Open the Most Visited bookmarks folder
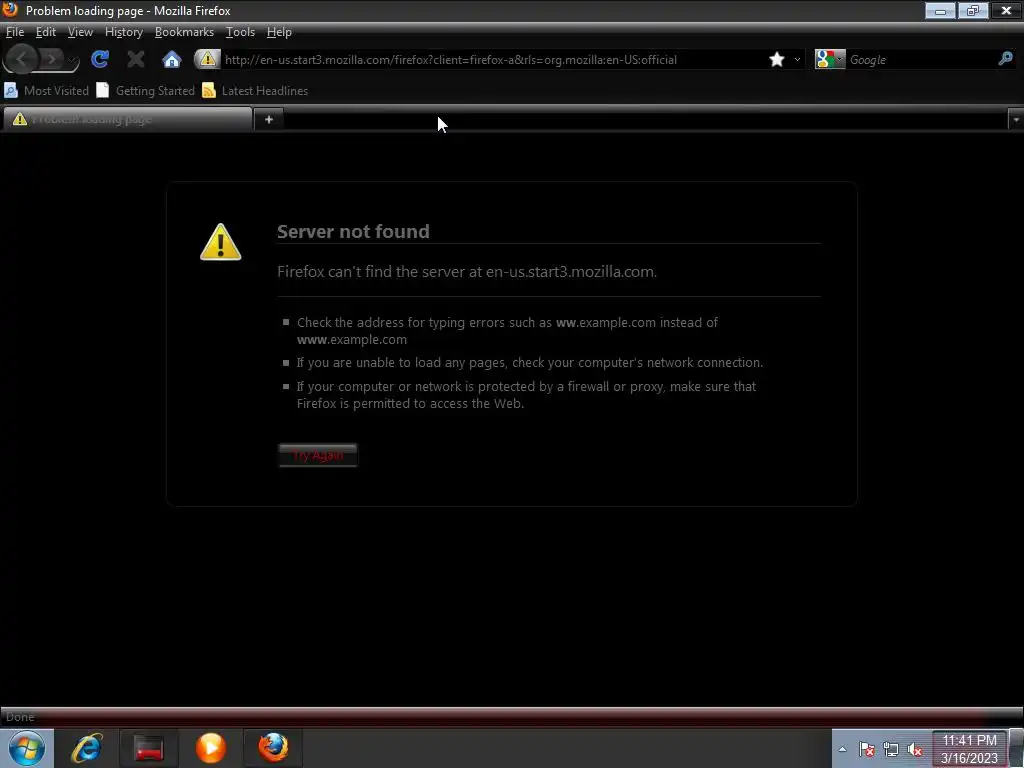The width and height of the screenshot is (1024, 768). (46, 91)
